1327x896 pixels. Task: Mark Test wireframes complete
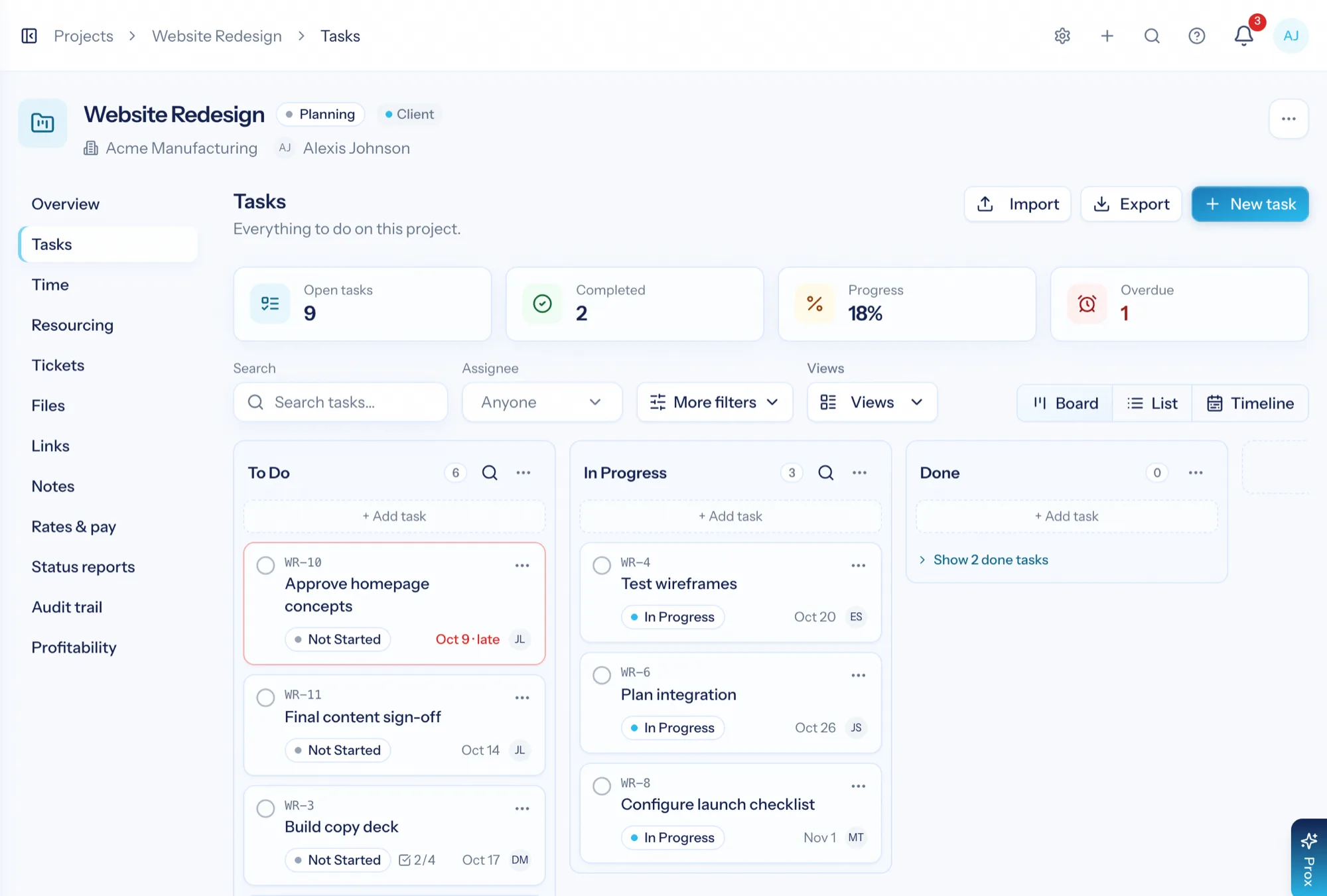[x=602, y=565]
